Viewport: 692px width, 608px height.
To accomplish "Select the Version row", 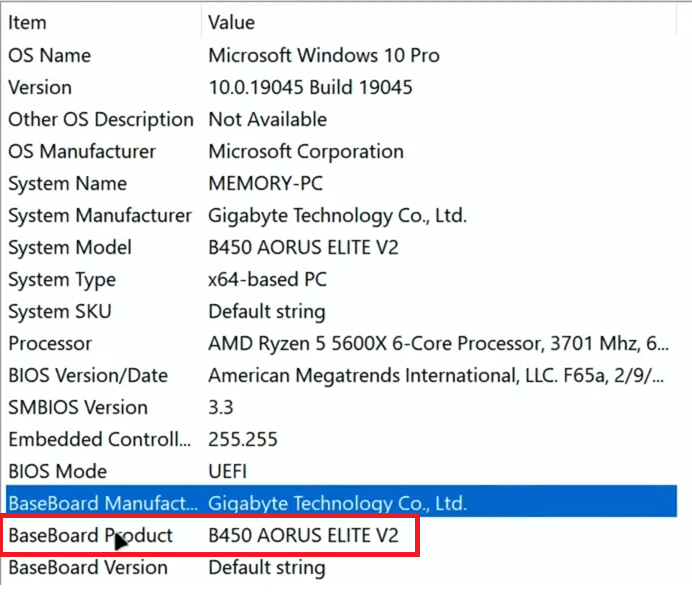I will click(39, 87).
